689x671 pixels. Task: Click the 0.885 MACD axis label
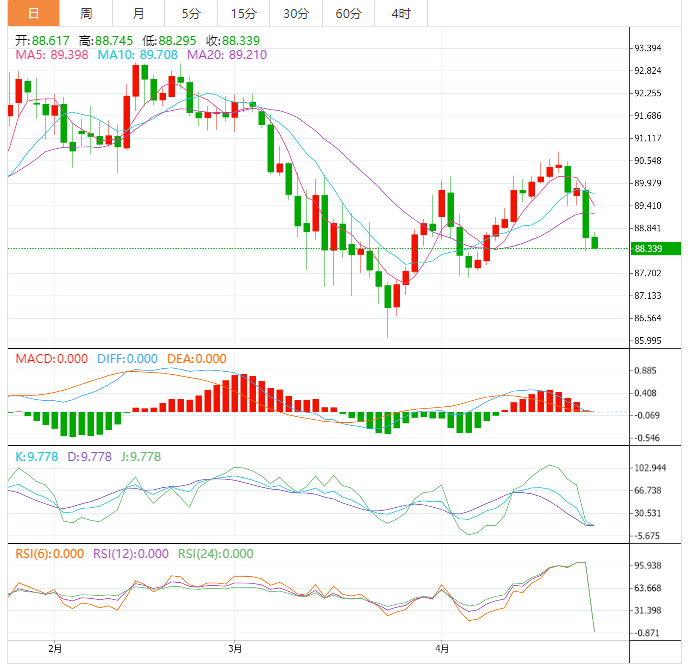pyautogui.click(x=645, y=371)
